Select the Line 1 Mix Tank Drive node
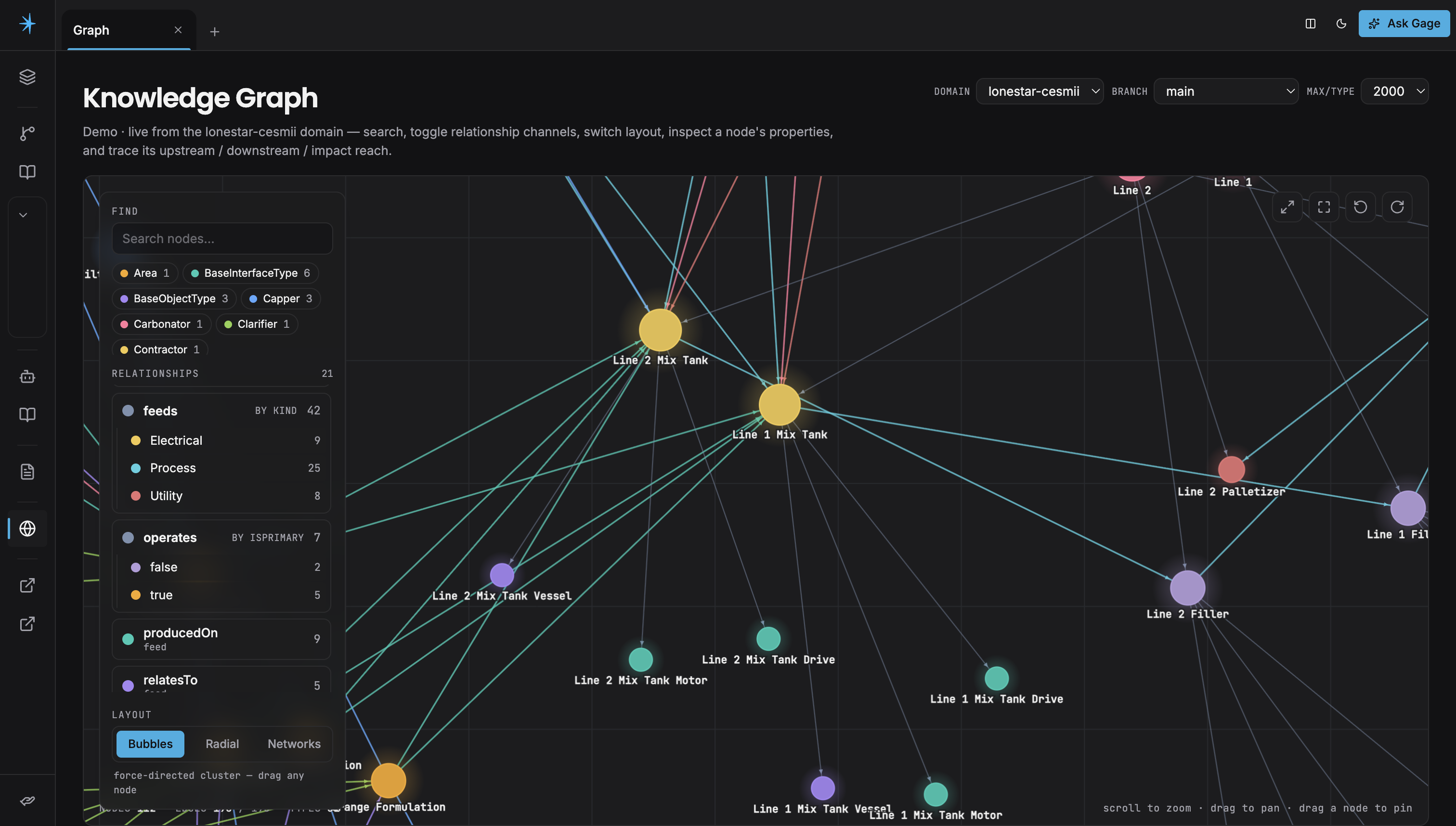Screen dimensions: 1456x826 coord(996,678)
